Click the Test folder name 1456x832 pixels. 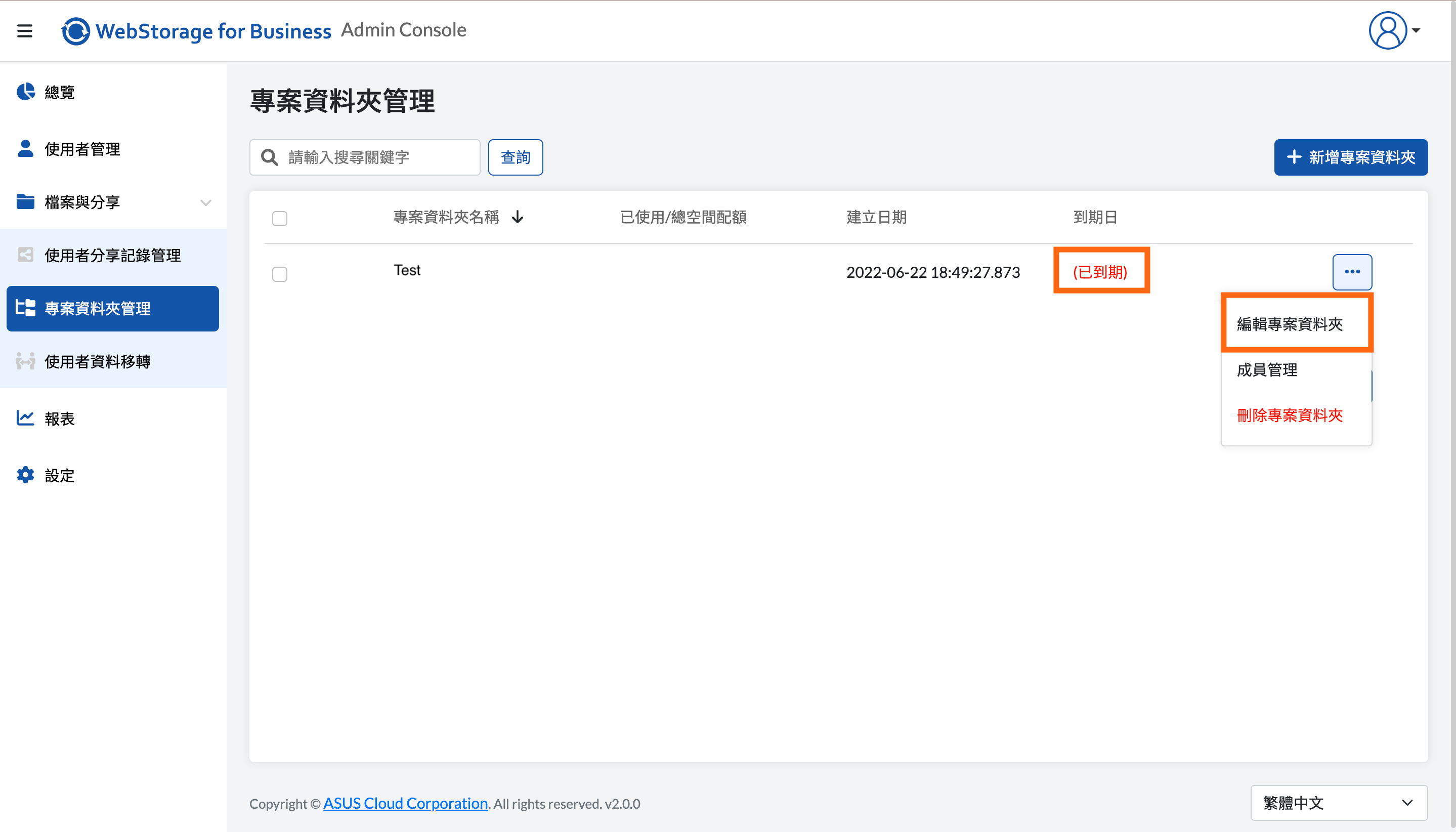[407, 270]
